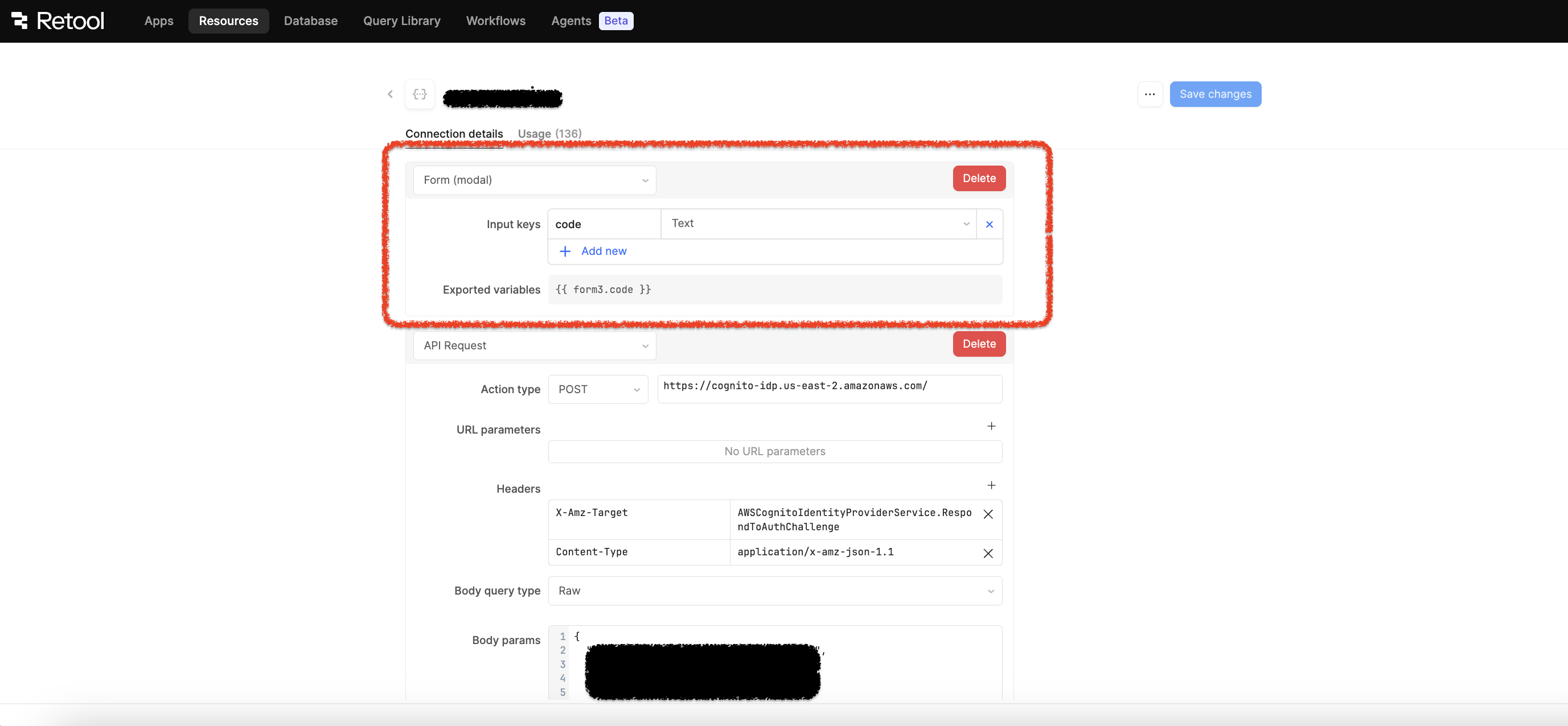Remove the code input key with X
Image resolution: width=1568 pixels, height=726 pixels.
[989, 224]
